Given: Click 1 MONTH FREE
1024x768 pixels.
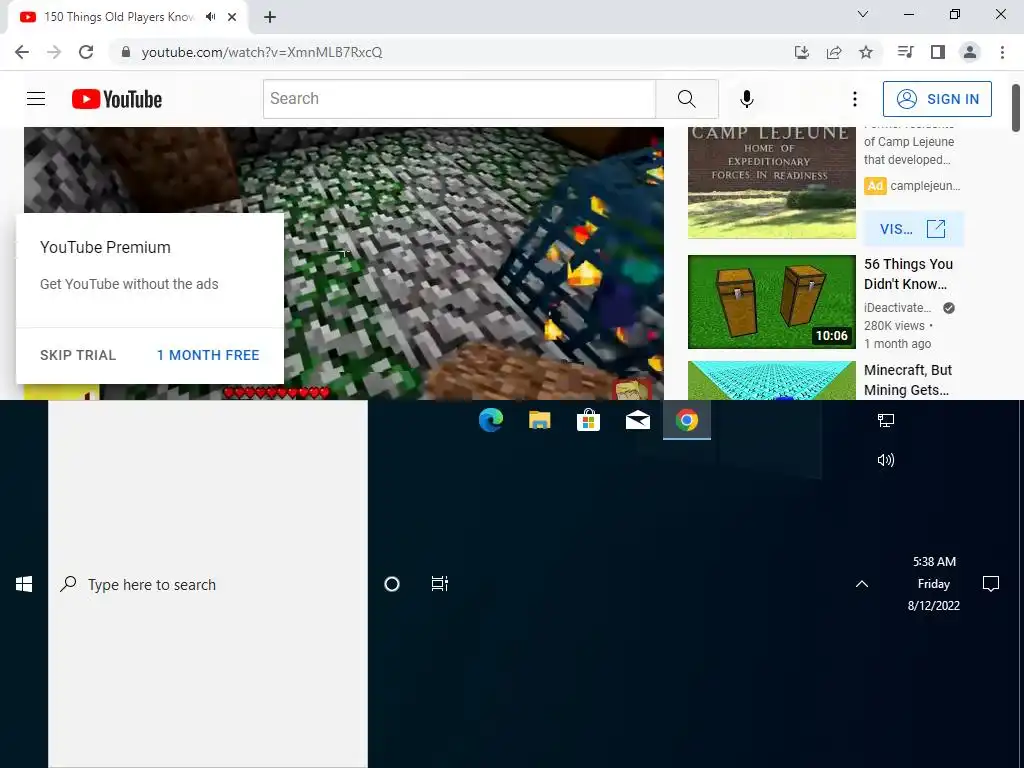Looking at the screenshot, I should (208, 355).
